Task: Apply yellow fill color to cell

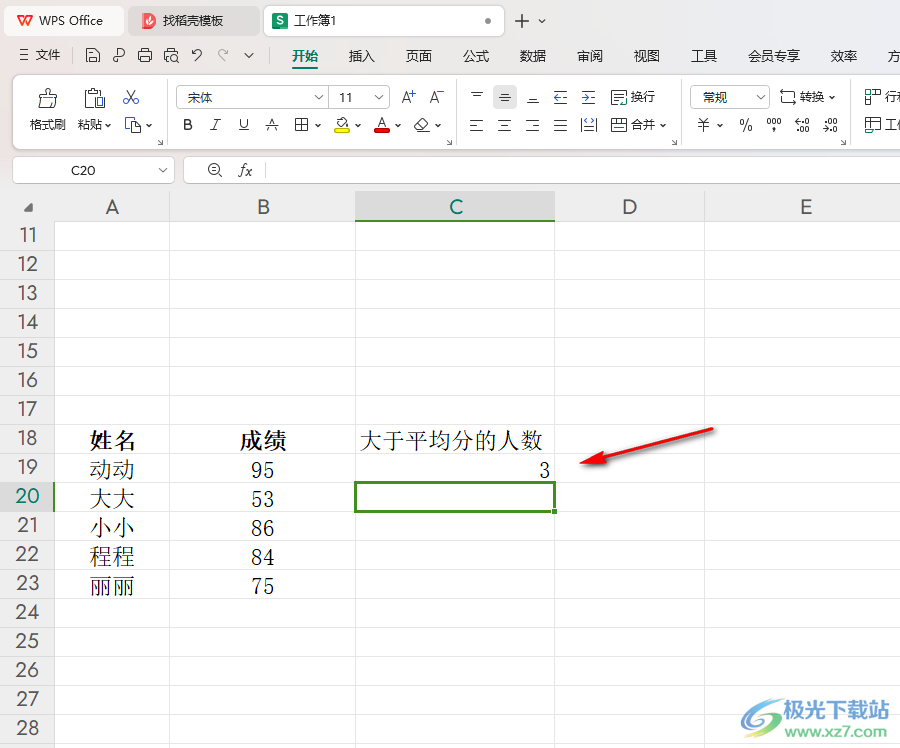Action: click(x=342, y=125)
